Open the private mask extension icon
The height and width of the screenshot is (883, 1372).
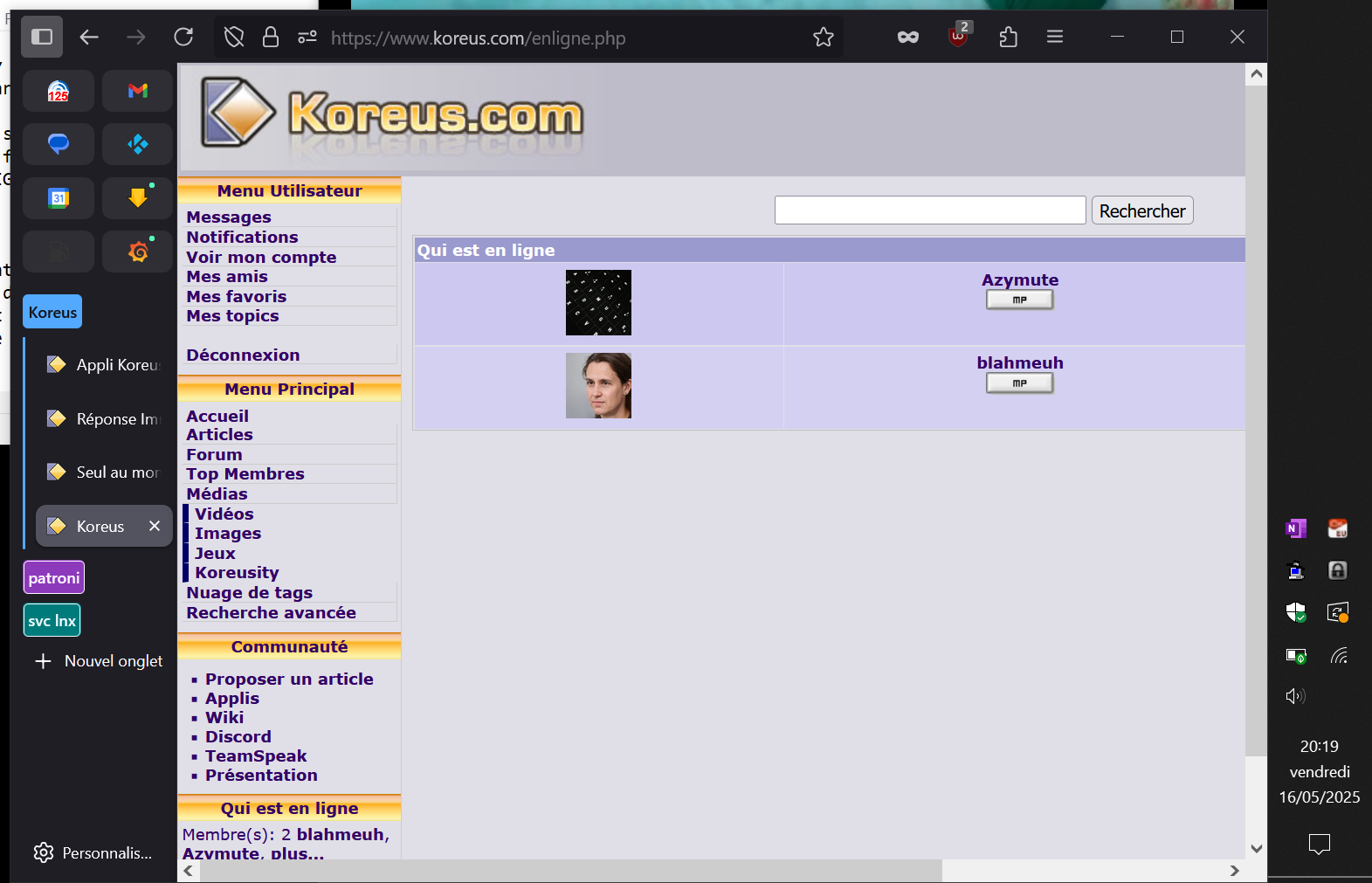coord(908,37)
